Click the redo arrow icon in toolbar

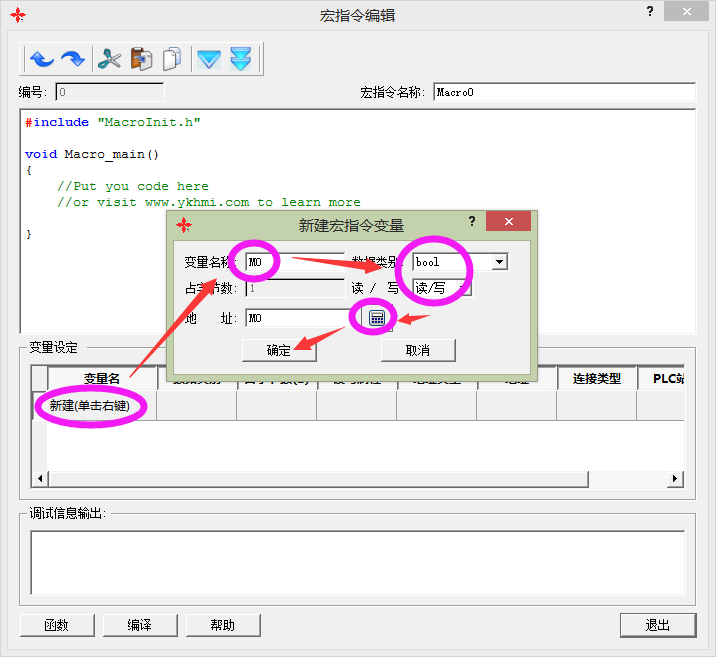(x=72, y=59)
